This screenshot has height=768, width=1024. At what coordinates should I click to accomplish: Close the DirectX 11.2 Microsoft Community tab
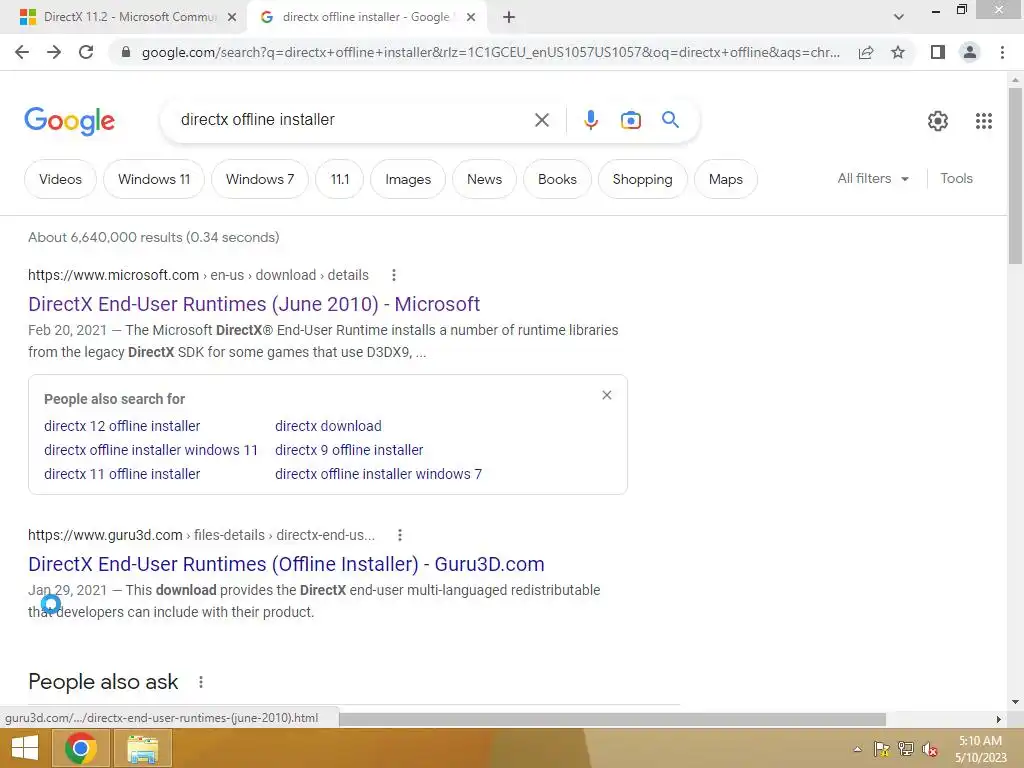pos(232,18)
